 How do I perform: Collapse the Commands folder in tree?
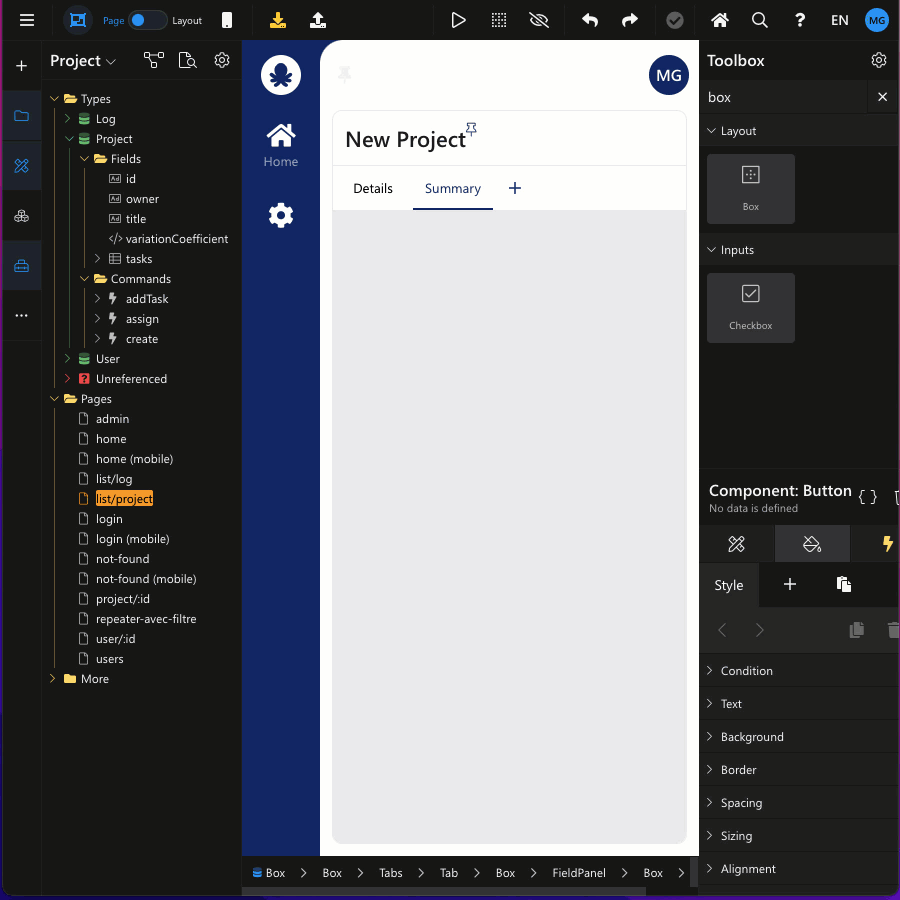(x=86, y=279)
